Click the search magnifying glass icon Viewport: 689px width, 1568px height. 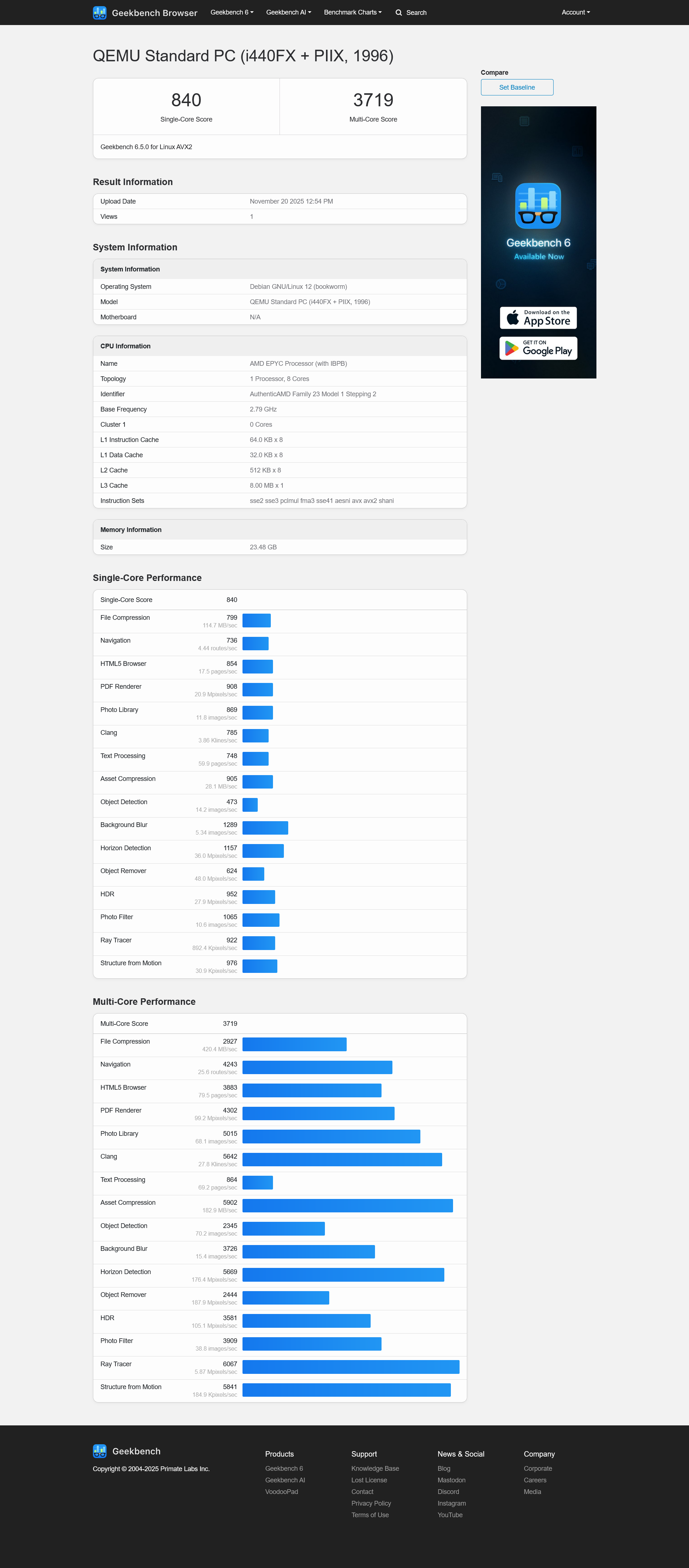[x=398, y=12]
